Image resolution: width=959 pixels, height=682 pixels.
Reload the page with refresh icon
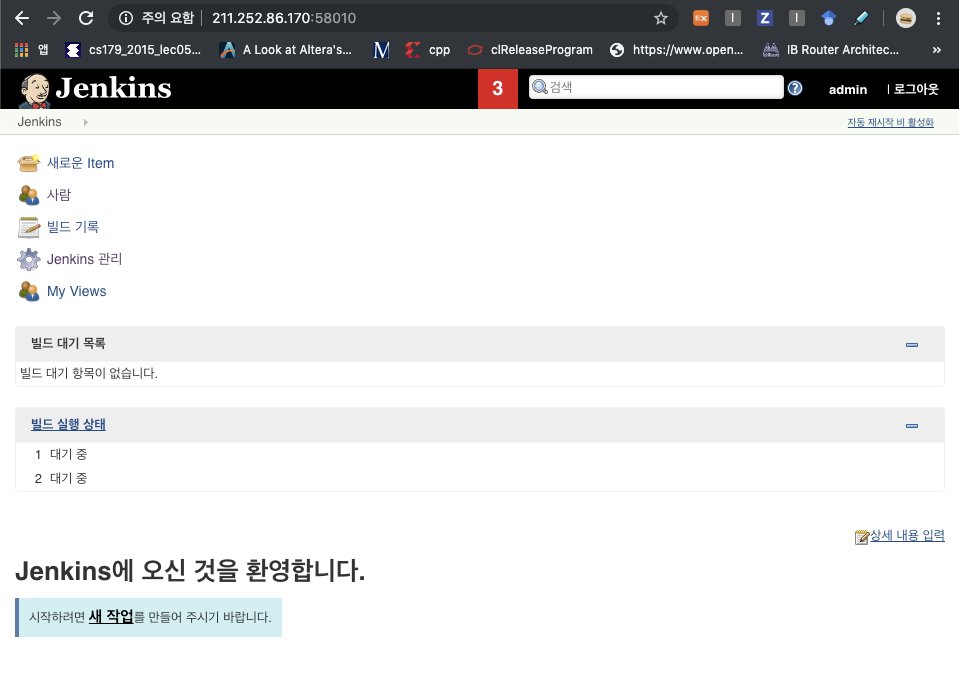86,18
